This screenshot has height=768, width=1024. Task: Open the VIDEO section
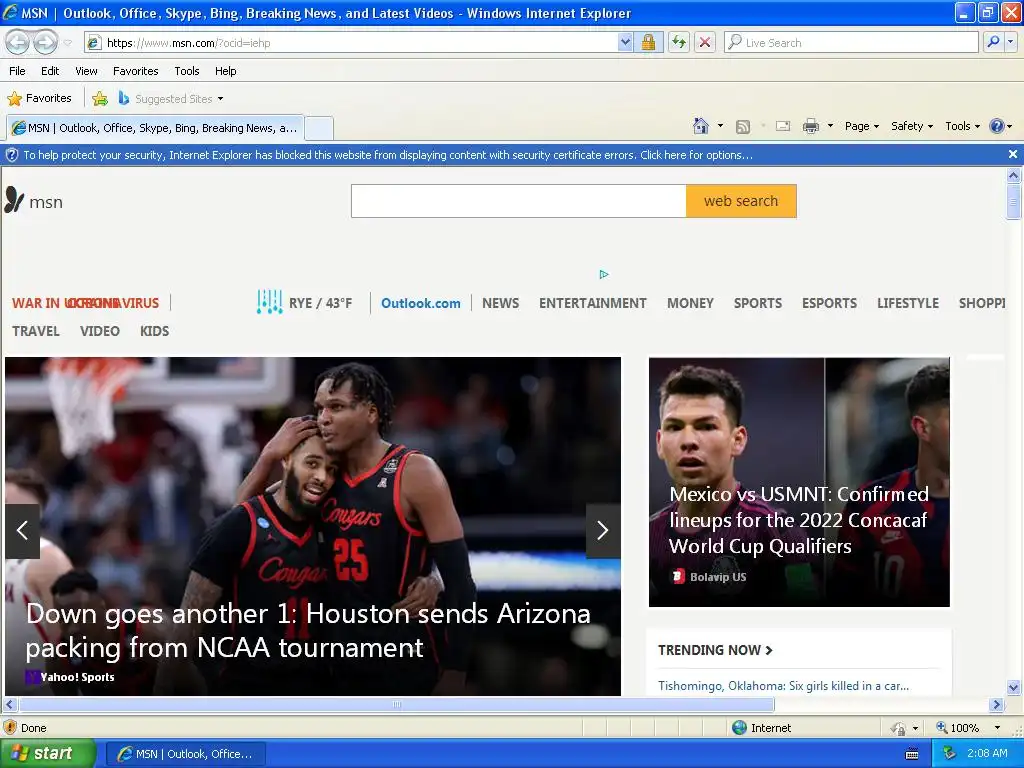pyautogui.click(x=100, y=331)
